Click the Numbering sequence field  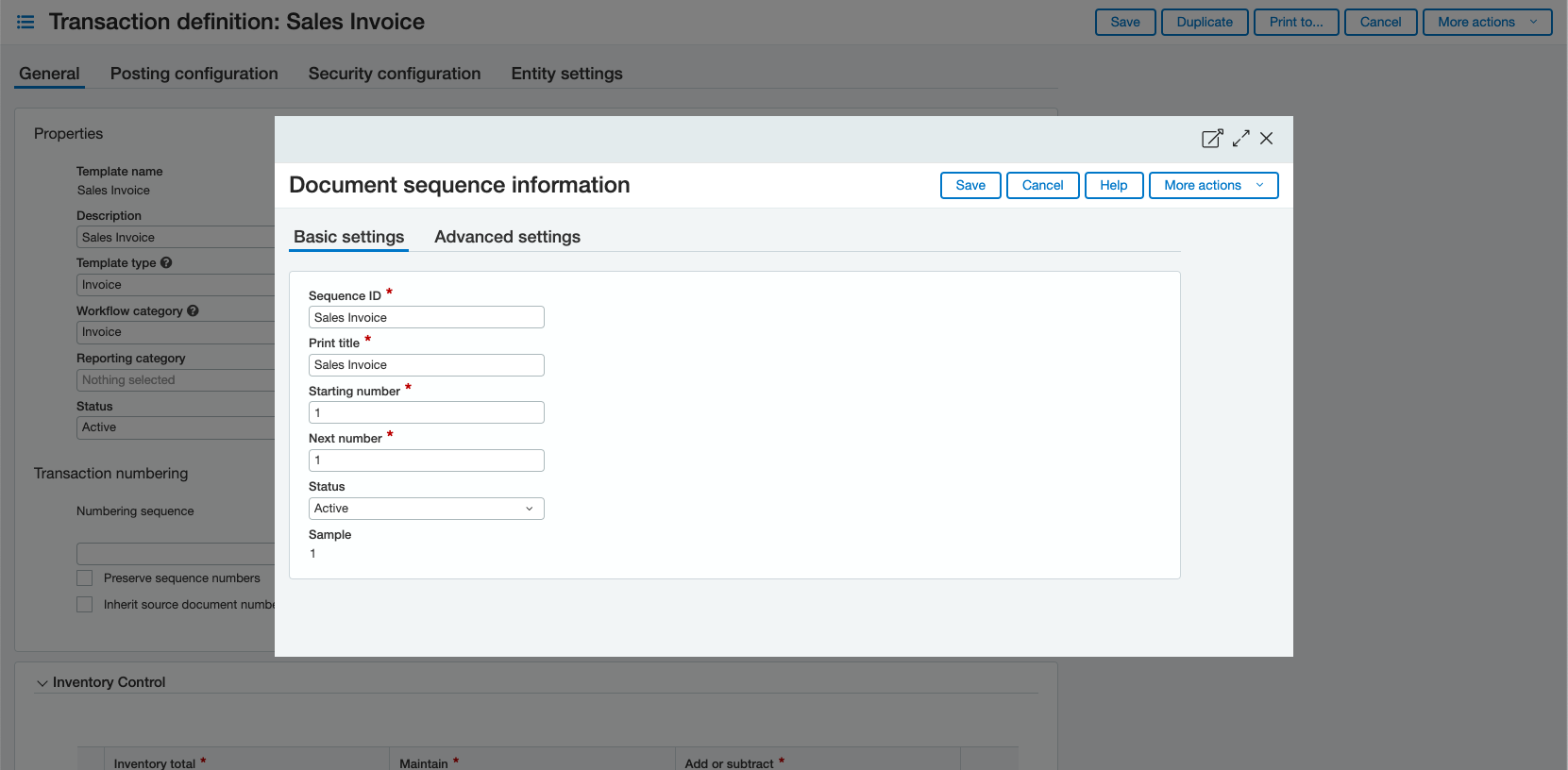tap(176, 554)
